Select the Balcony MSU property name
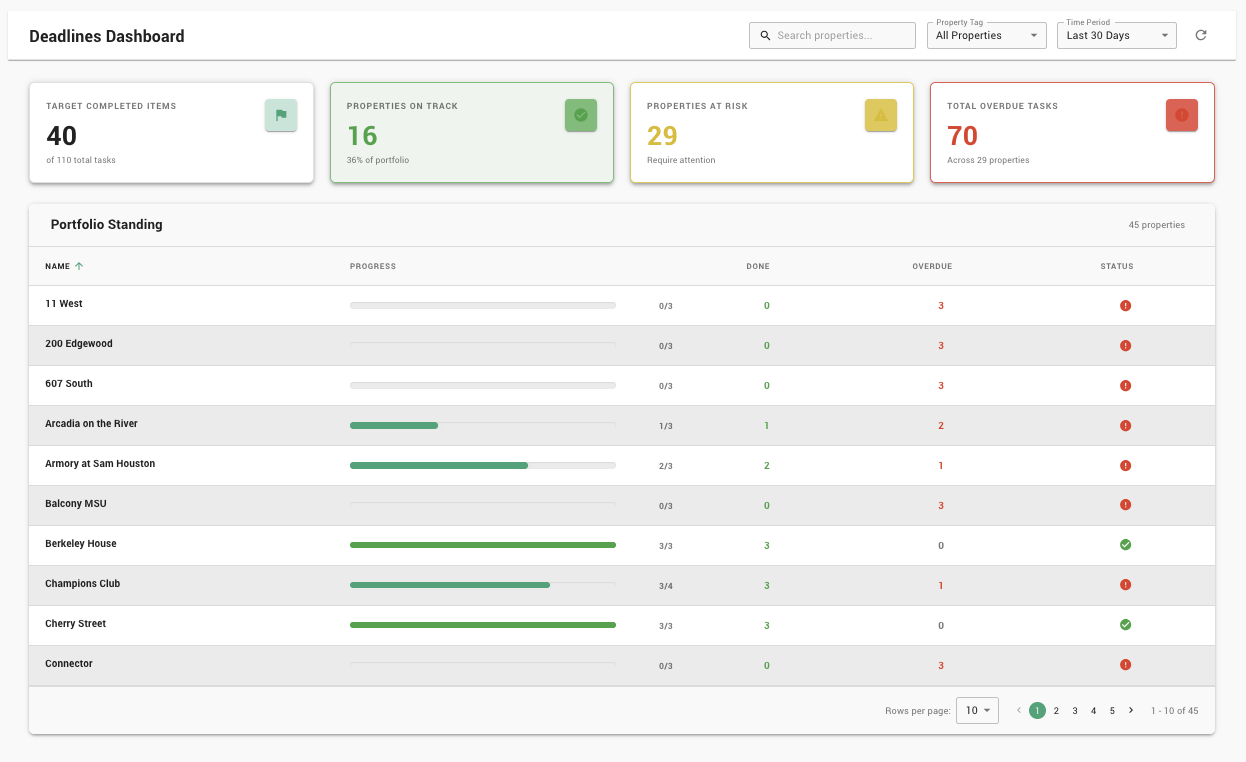The height and width of the screenshot is (762, 1246). pyautogui.click(x=76, y=503)
